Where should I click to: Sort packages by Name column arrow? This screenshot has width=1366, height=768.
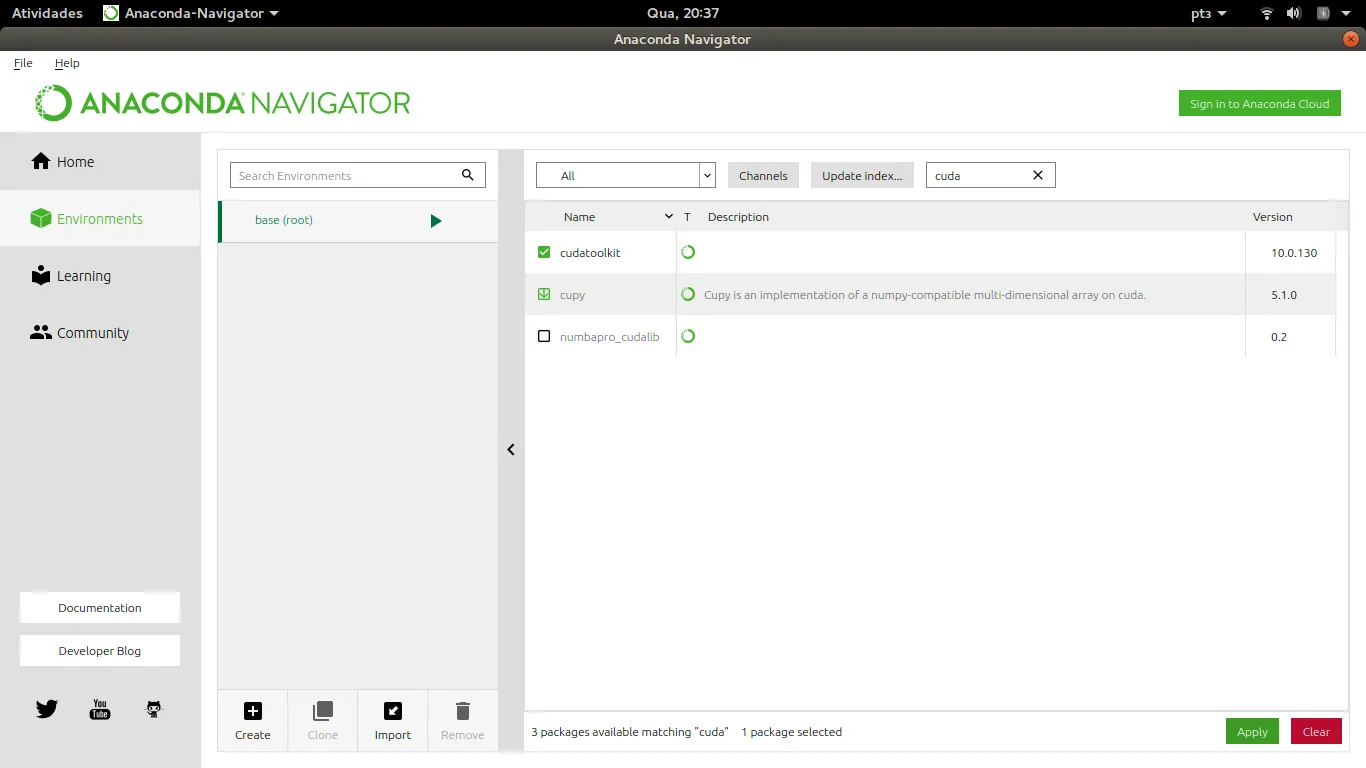[x=669, y=217]
